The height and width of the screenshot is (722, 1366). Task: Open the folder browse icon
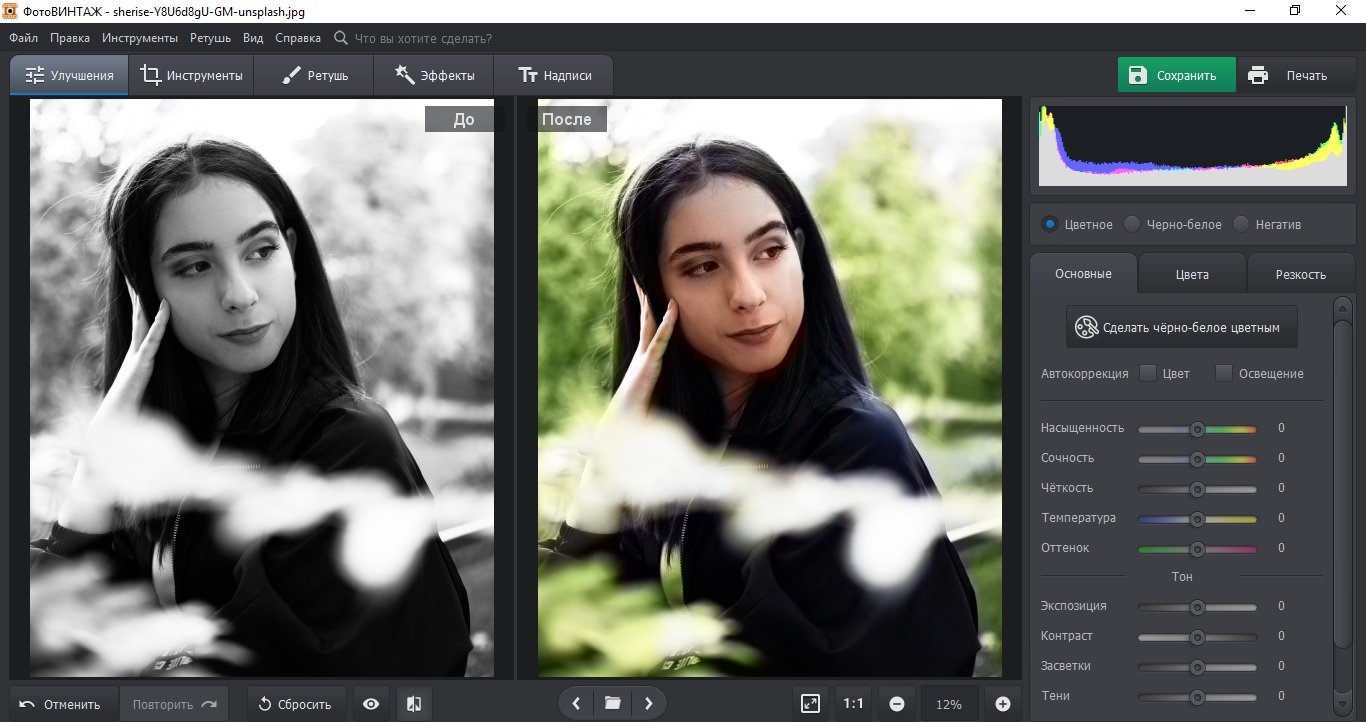613,704
